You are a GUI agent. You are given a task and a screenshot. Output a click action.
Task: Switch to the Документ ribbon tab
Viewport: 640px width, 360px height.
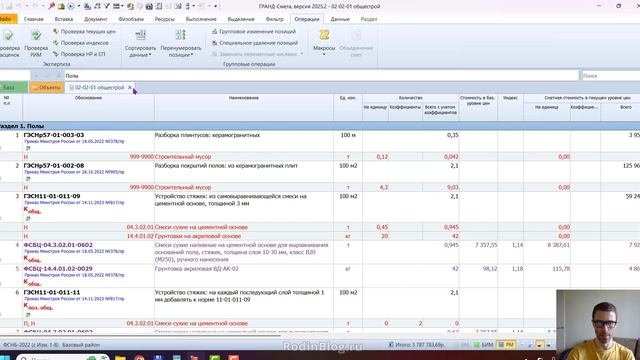tap(96, 19)
